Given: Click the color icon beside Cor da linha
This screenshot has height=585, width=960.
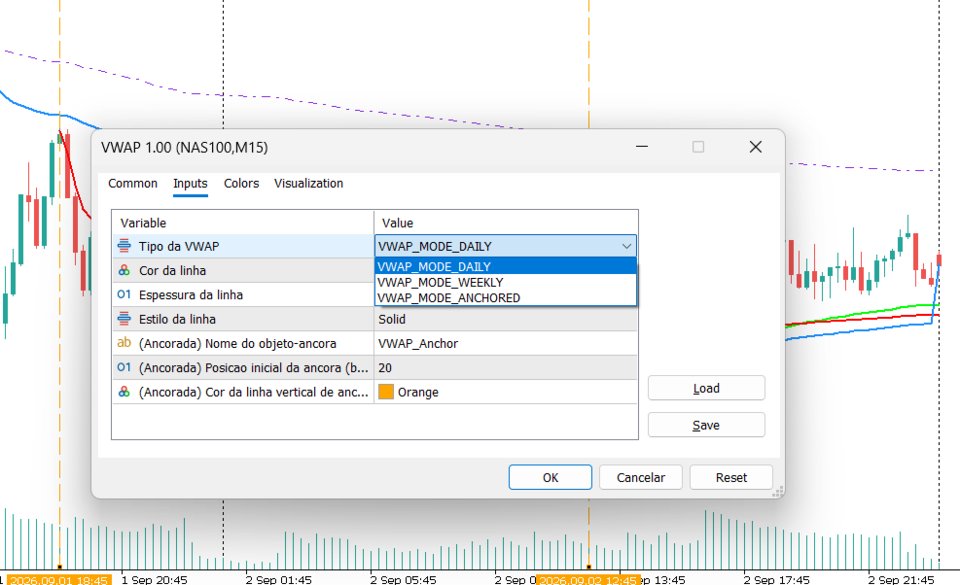Looking at the screenshot, I should (124, 270).
